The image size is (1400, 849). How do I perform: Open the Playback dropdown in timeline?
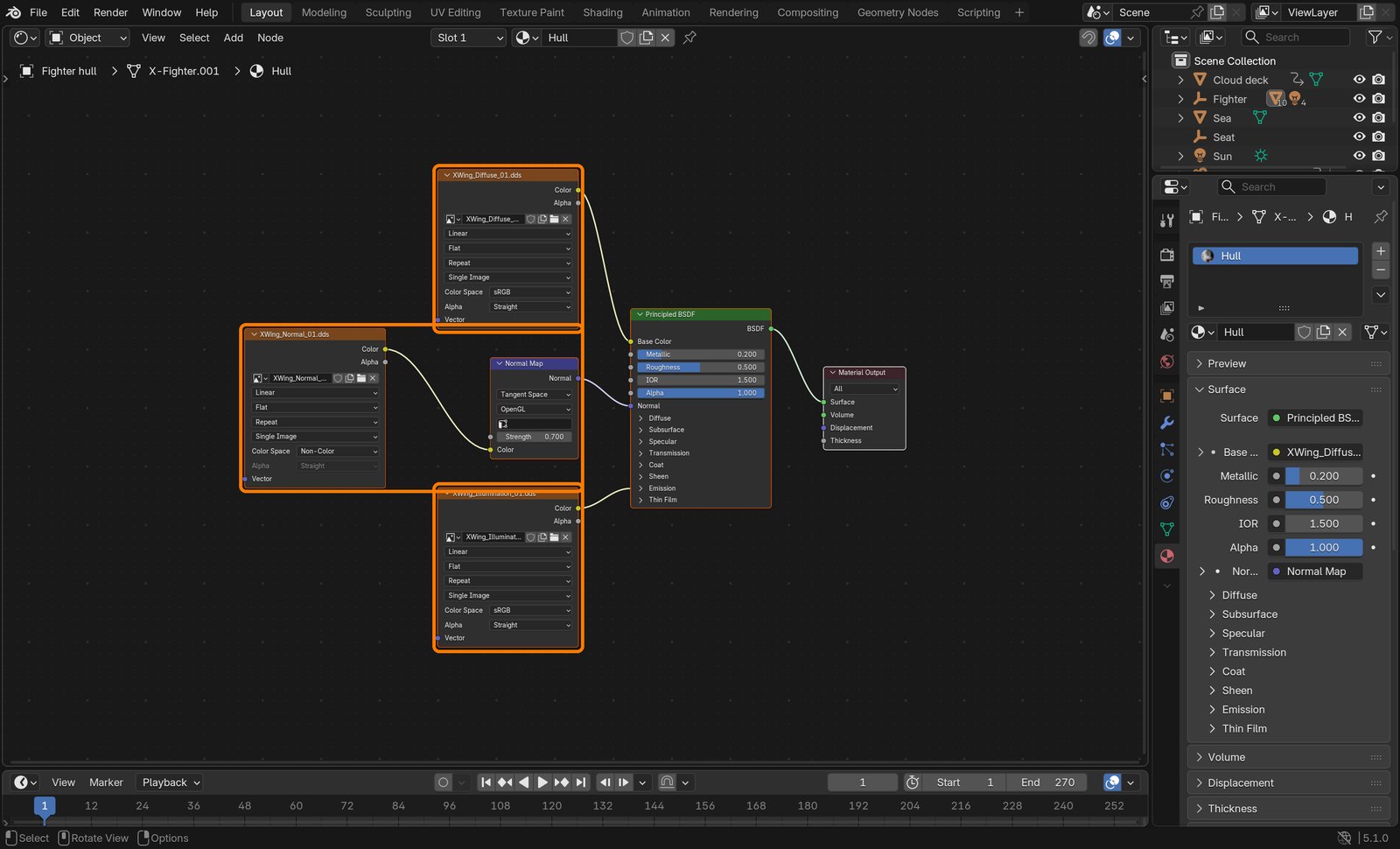point(171,782)
